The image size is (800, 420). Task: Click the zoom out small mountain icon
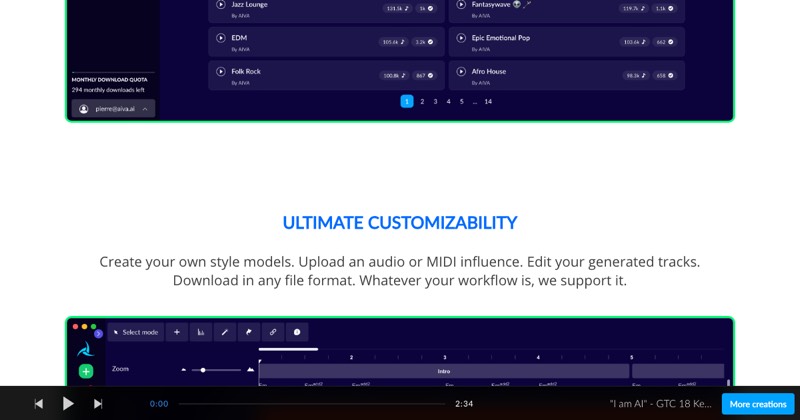[184, 369]
